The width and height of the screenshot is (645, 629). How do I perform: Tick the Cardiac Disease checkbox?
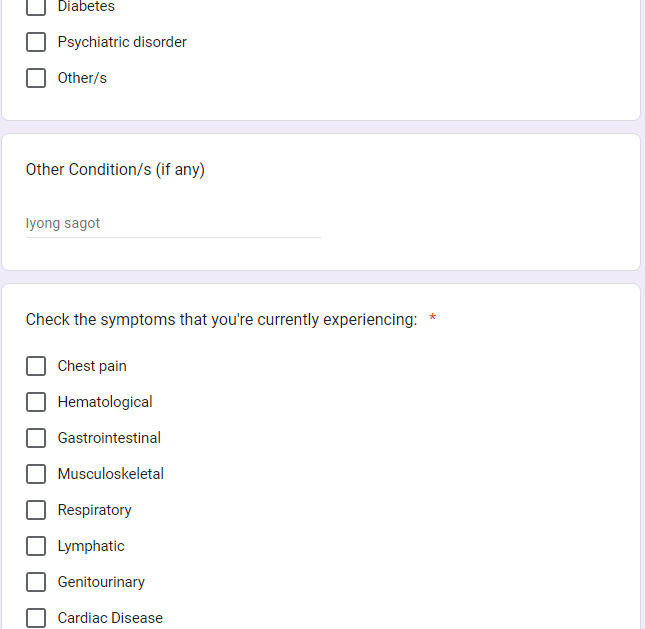tap(36, 618)
